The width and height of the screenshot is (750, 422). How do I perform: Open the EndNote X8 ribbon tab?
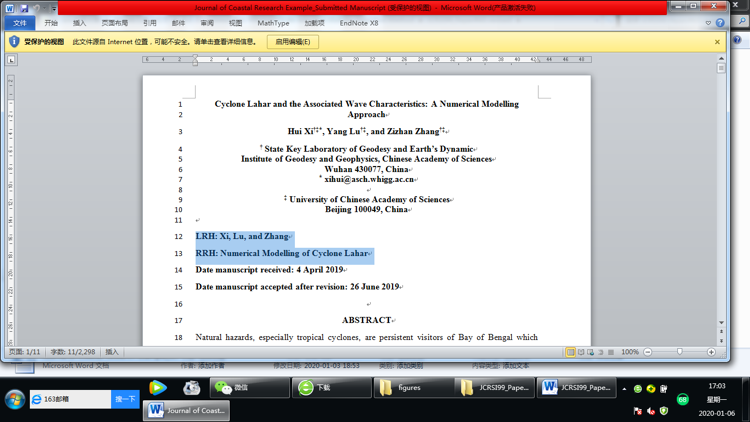(x=359, y=23)
